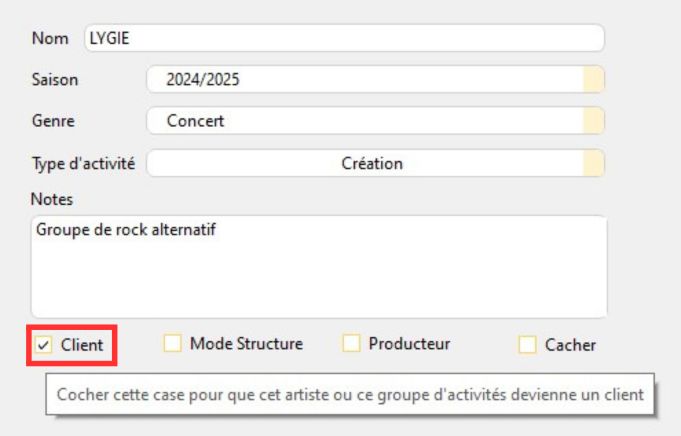This screenshot has width=681, height=436.
Task: Click inside the Notes text area
Action: (x=318, y=275)
